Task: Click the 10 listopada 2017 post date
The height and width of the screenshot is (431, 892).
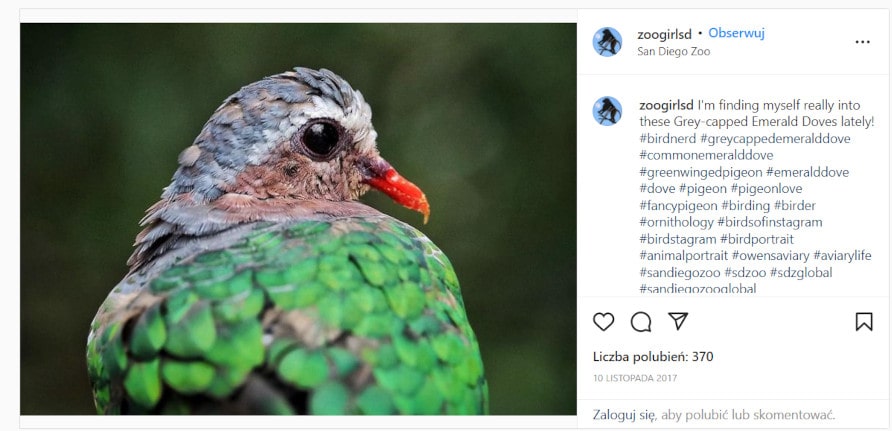Action: (x=635, y=378)
